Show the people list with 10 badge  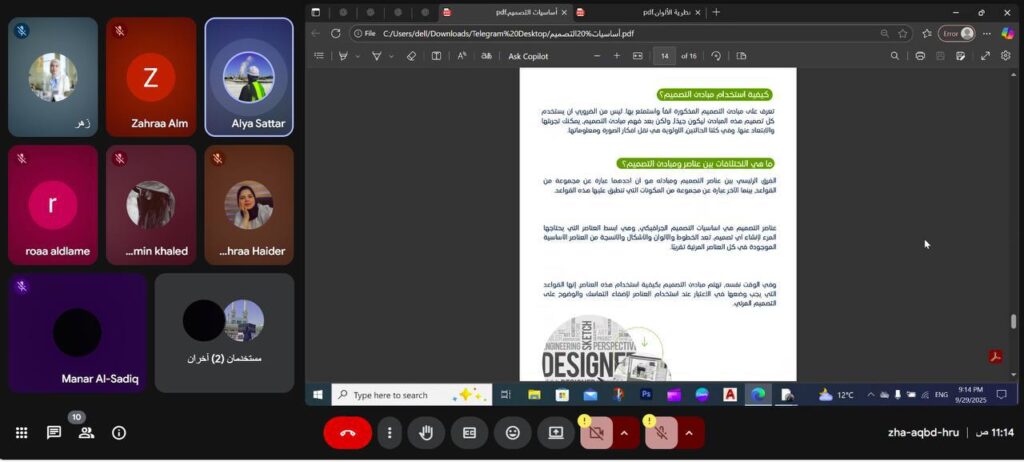(x=86, y=433)
